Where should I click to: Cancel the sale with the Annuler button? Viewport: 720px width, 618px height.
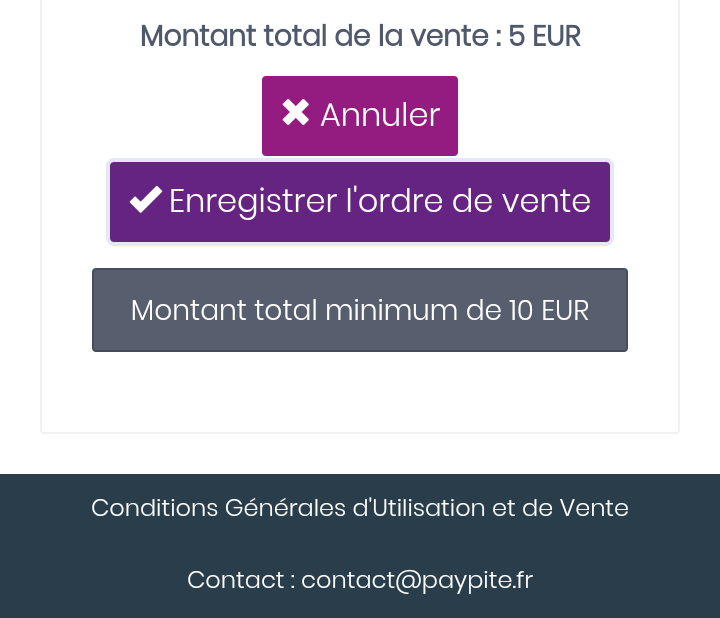pyautogui.click(x=360, y=116)
